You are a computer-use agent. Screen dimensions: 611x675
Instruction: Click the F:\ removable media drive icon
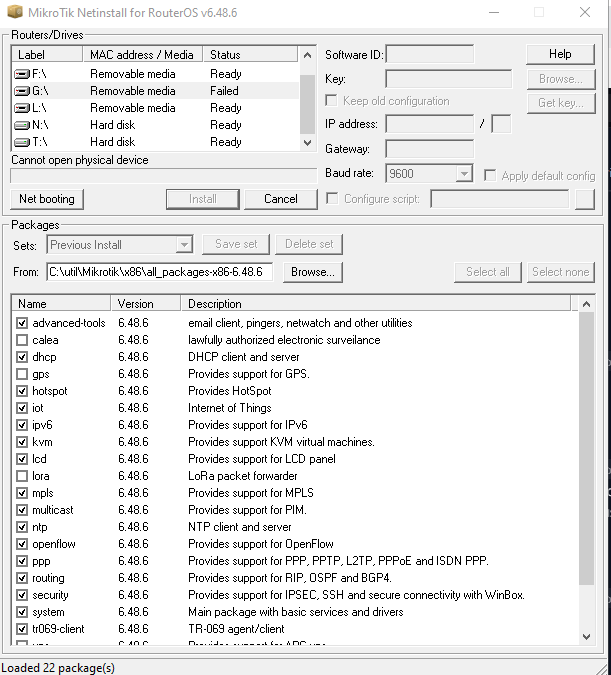point(22,74)
